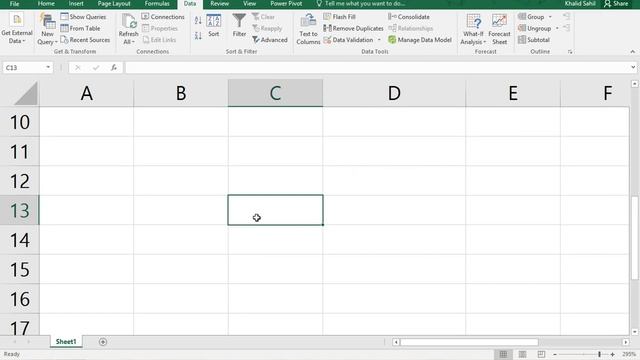Click into the formula bar
The width and height of the screenshot is (640, 360).
(376, 67)
